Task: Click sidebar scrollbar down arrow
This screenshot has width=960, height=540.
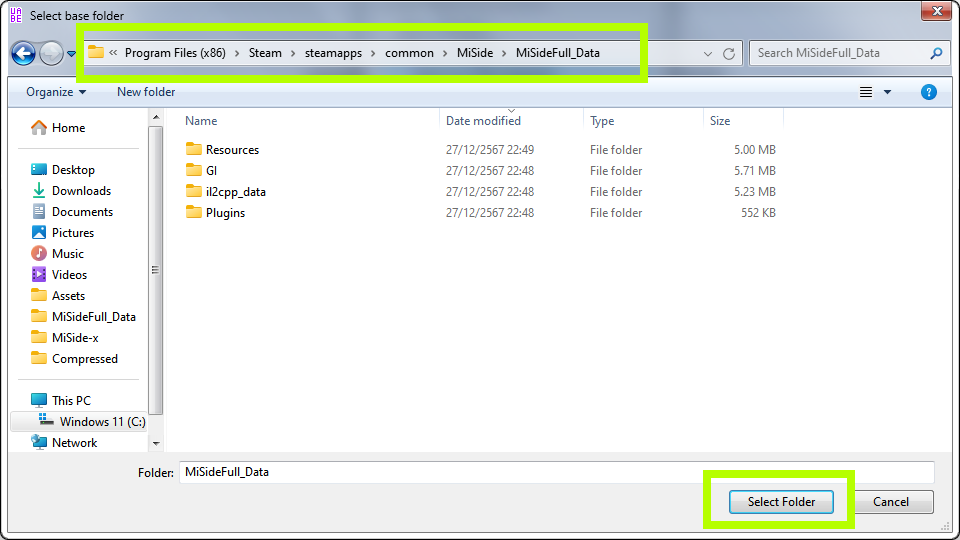Action: [x=156, y=443]
